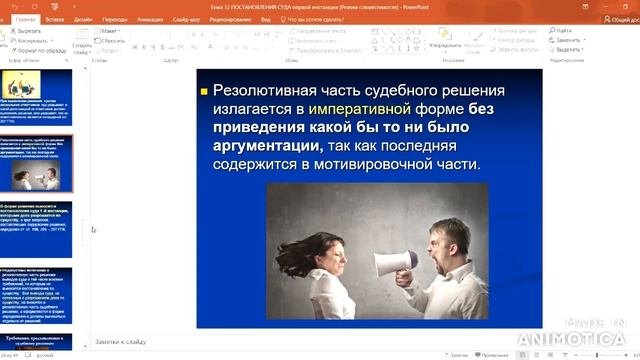The width and height of the screenshot is (640, 360).
Task: Toggle Примечания comments pane in status bar
Action: [492, 355]
